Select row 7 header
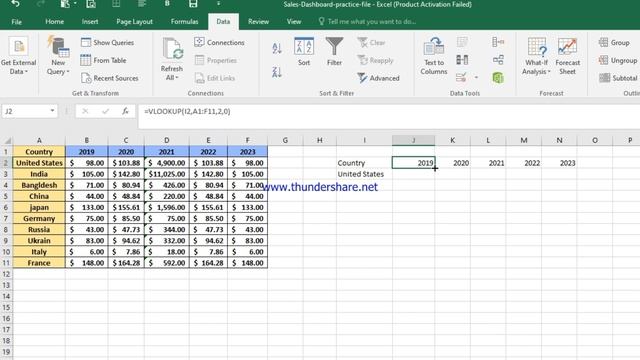Image resolution: width=640 pixels, height=360 pixels. pos(6,218)
